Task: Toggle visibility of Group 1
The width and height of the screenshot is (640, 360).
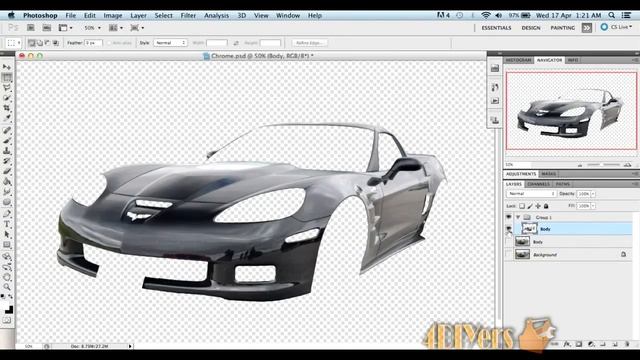Action: pos(509,217)
